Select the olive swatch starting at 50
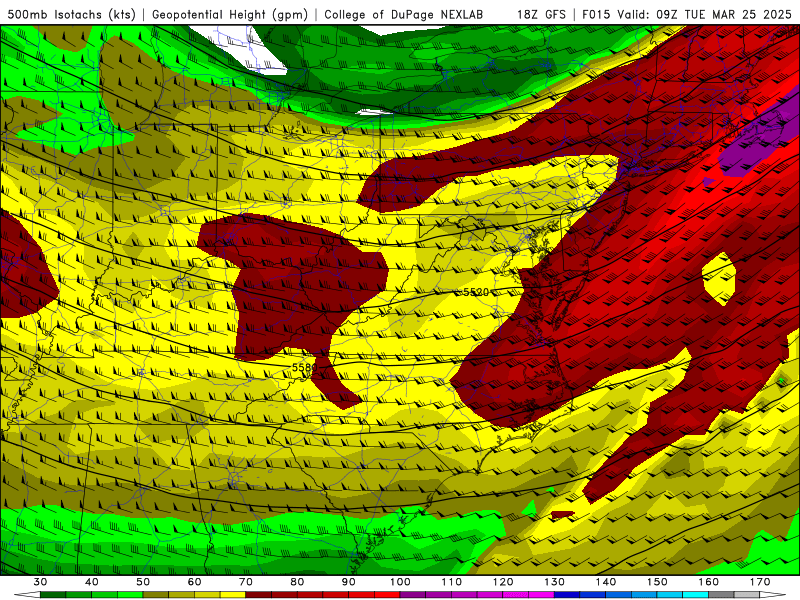The width and height of the screenshot is (800, 600). 156,595
